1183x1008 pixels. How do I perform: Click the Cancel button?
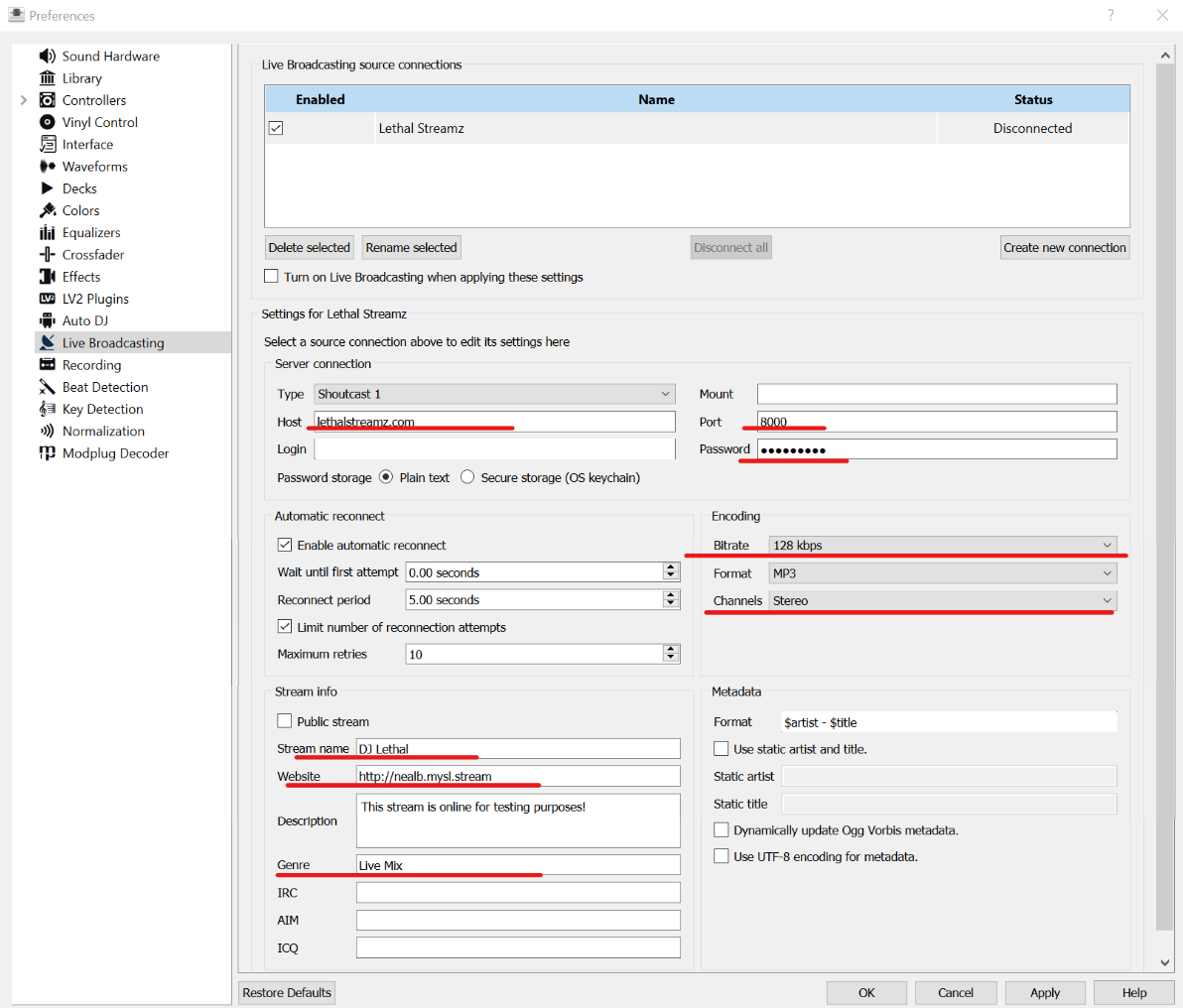[956, 992]
